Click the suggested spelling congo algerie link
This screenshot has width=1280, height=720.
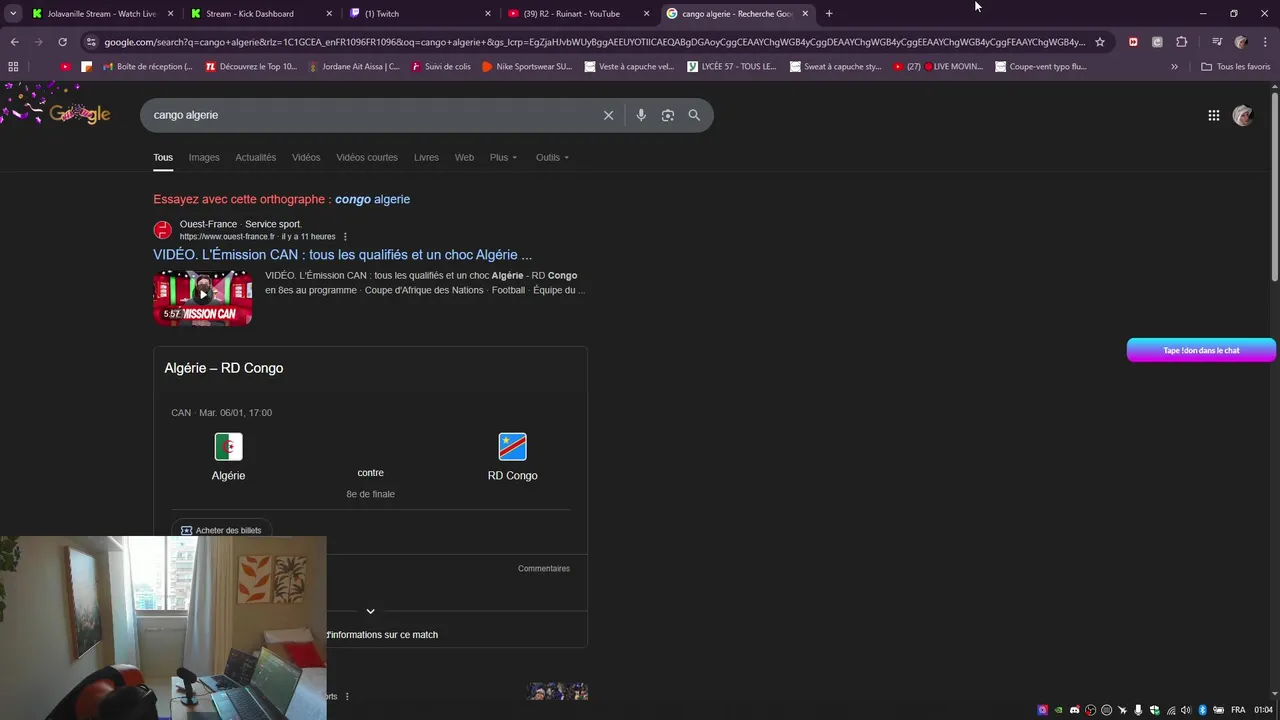click(372, 199)
